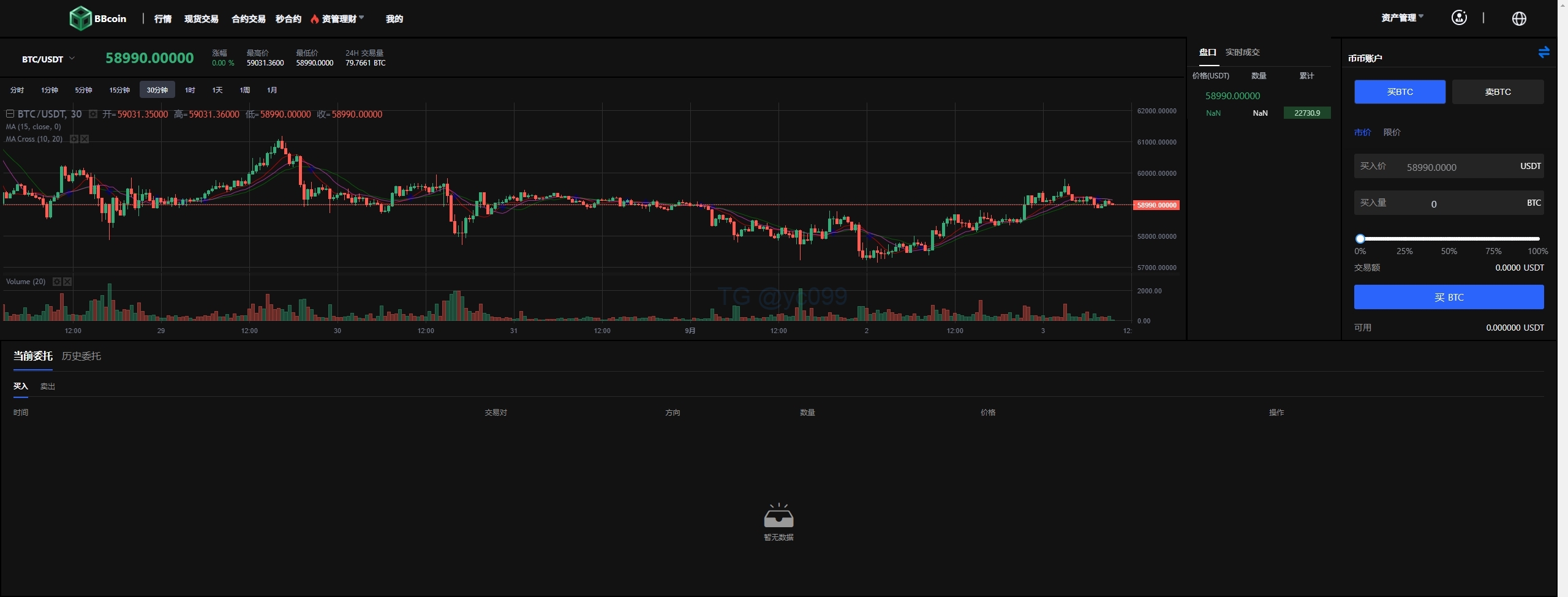
Task: Open the user profile avatar icon
Action: point(1459,18)
